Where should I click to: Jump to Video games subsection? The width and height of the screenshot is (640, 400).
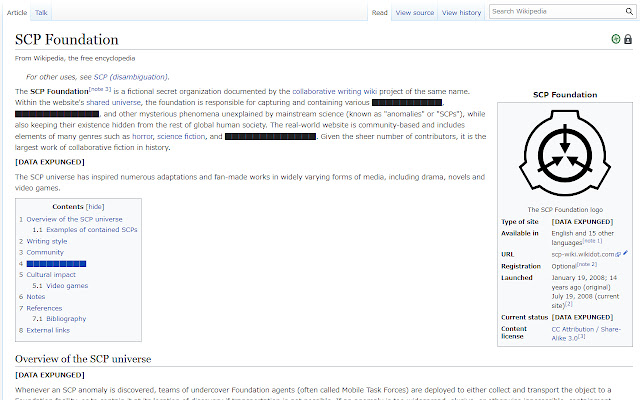(x=67, y=286)
